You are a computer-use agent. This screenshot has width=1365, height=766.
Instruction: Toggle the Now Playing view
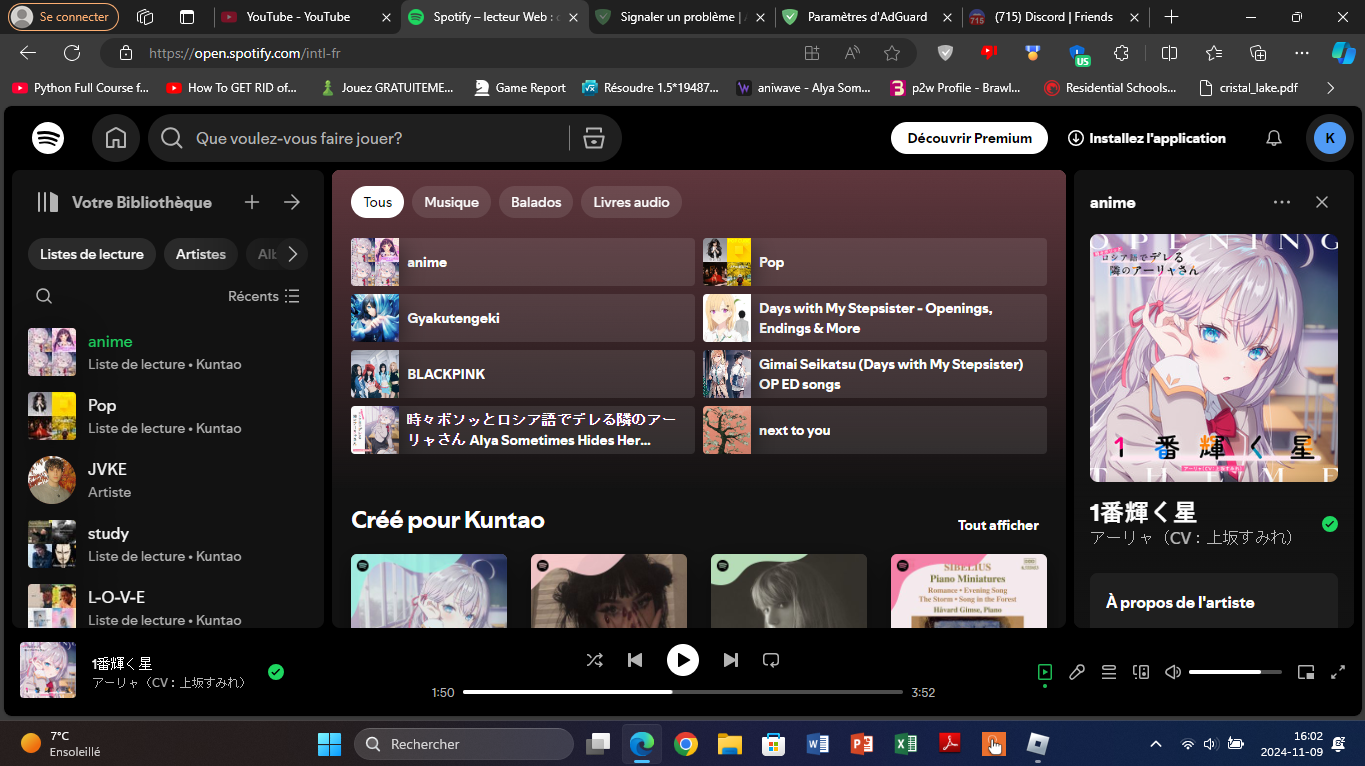(x=1044, y=671)
